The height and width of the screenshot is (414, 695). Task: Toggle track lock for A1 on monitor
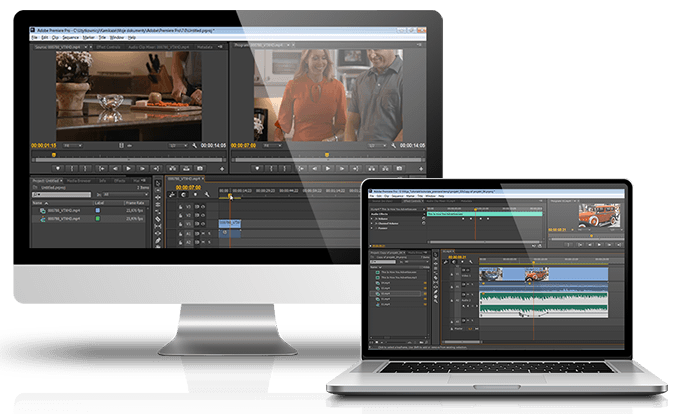(180, 234)
